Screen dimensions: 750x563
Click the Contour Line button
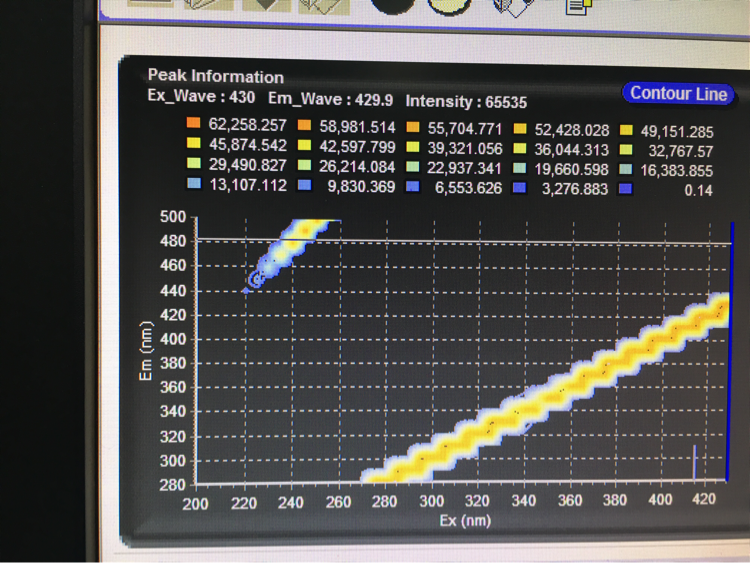tap(678, 93)
